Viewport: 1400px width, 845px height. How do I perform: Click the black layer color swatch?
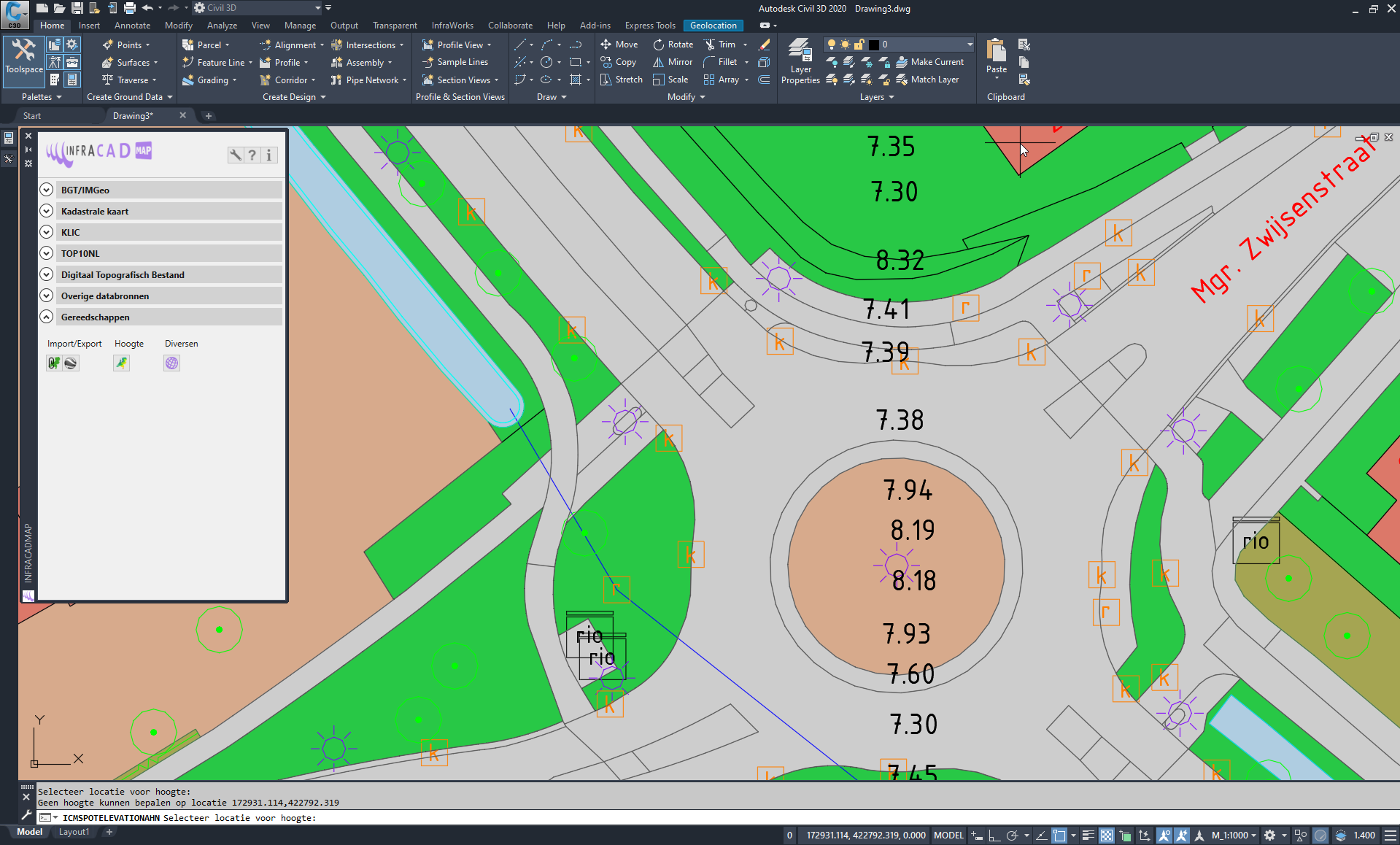click(873, 45)
